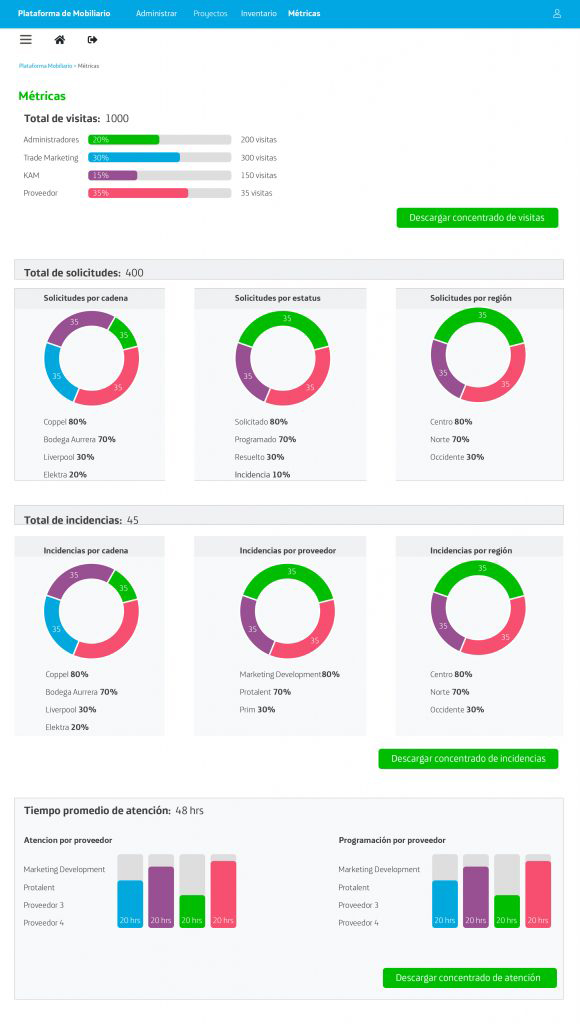Open the hamburger menu icon
Image resolution: width=580 pixels, height=1024 pixels.
tap(25, 40)
